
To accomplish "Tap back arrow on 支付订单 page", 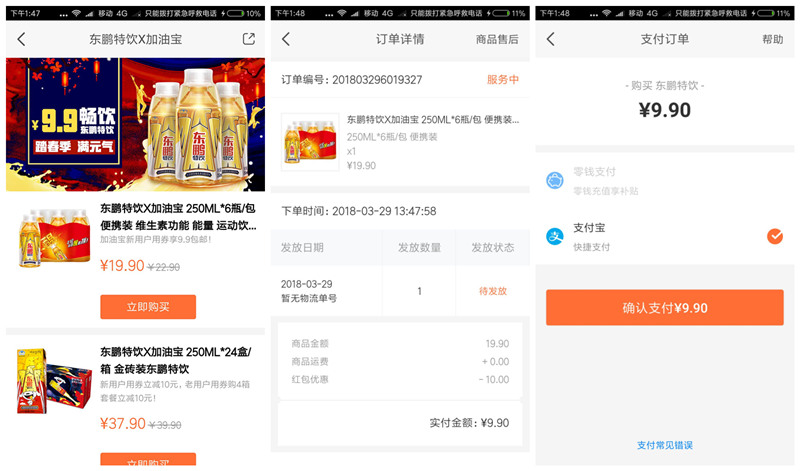I will [x=550, y=39].
